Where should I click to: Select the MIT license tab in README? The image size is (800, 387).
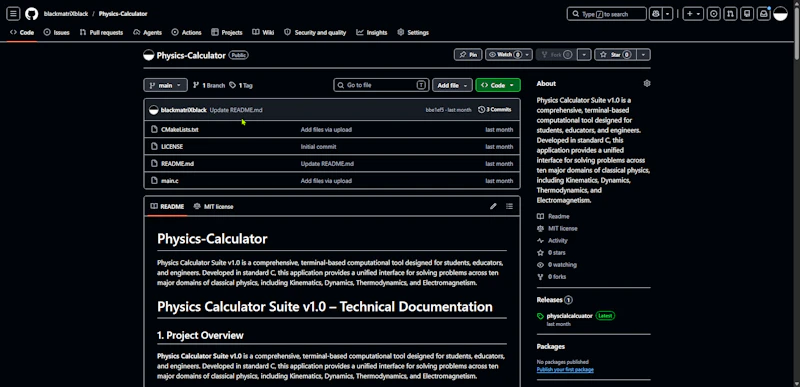[213, 207]
